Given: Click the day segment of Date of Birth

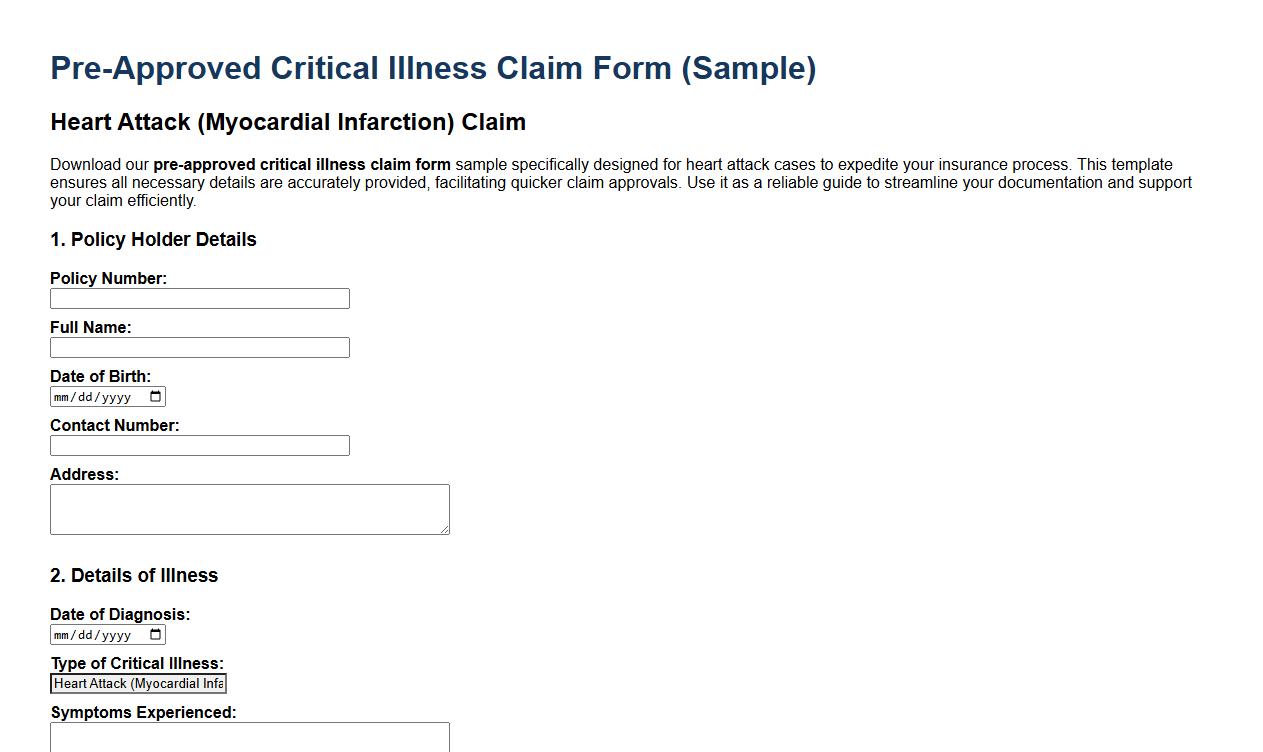Looking at the screenshot, I should click(x=86, y=396).
